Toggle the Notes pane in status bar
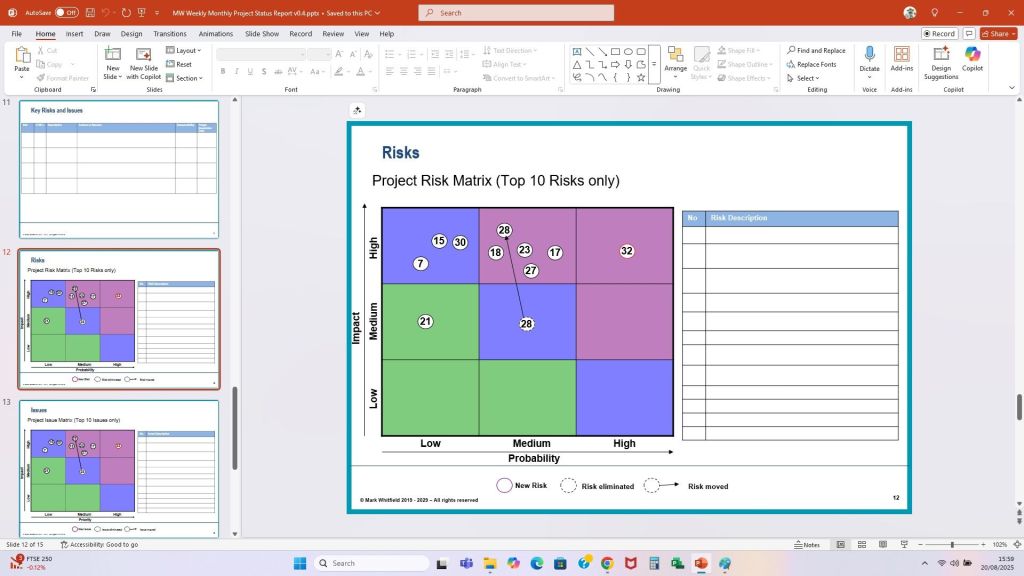Viewport: 1024px width, 576px height. [x=807, y=545]
